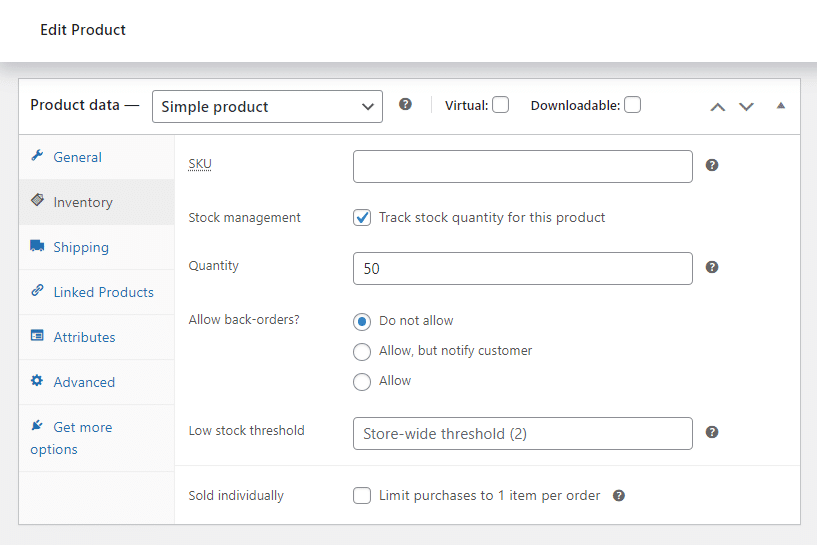Open the Attributes tab

click(96, 337)
